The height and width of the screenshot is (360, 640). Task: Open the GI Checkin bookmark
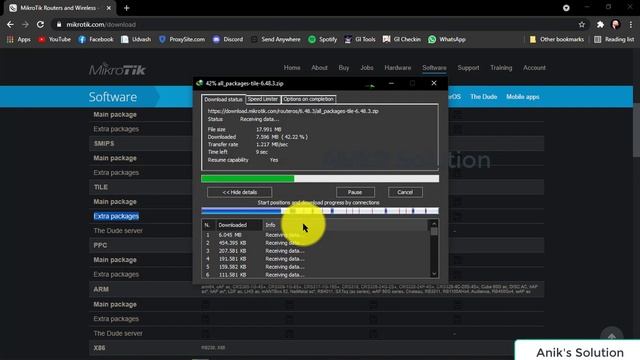[x=402, y=40]
